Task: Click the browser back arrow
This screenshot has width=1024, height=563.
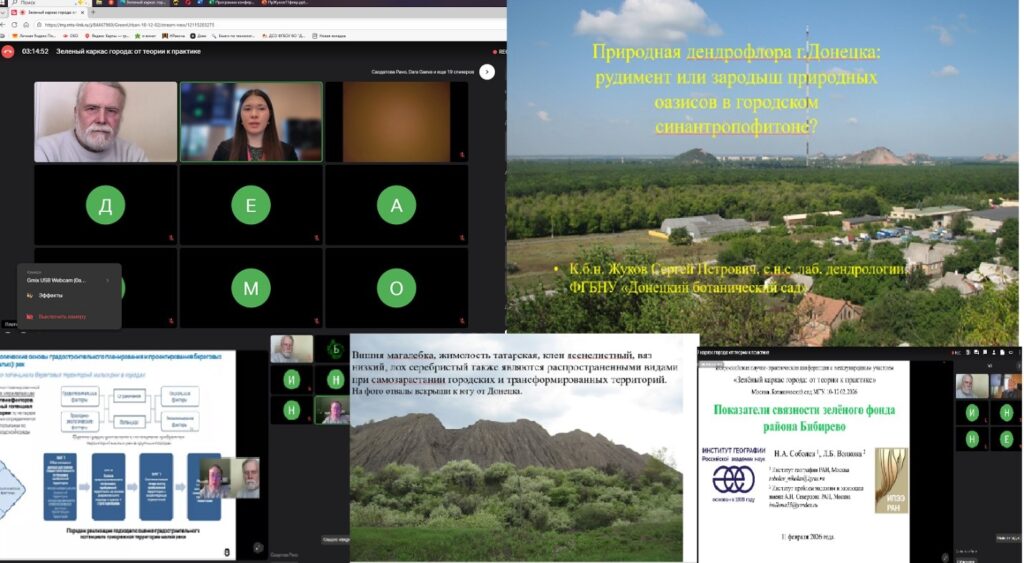Action: tap(7, 23)
